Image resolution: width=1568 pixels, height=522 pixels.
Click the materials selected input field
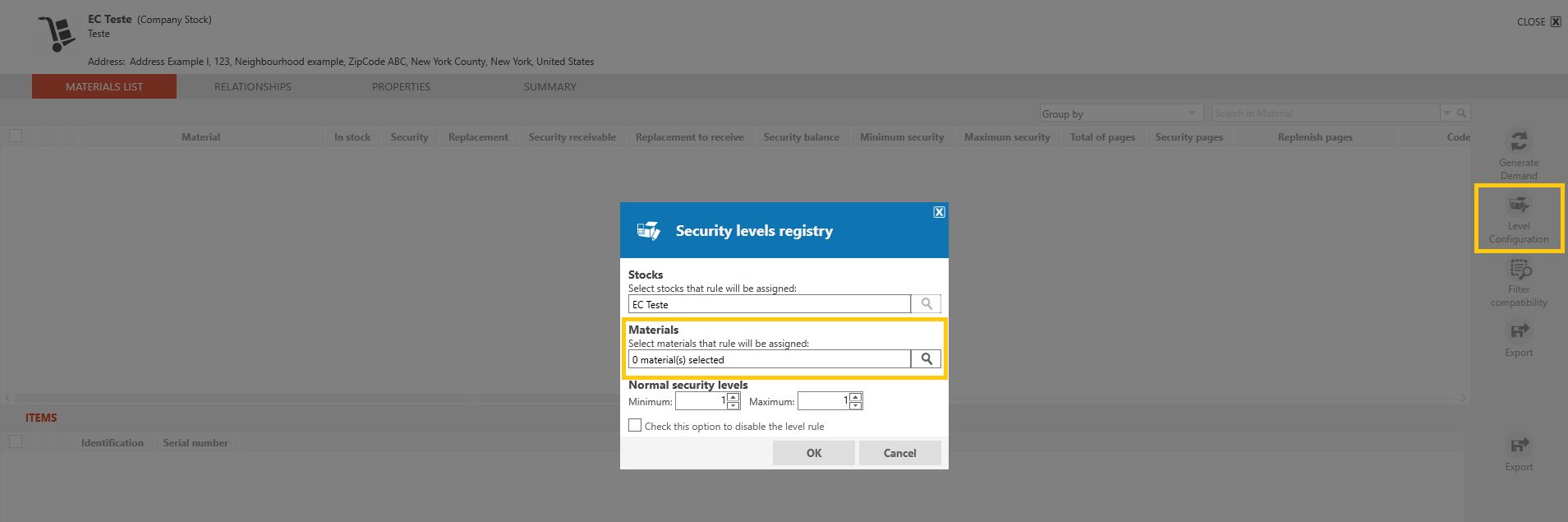click(x=770, y=359)
